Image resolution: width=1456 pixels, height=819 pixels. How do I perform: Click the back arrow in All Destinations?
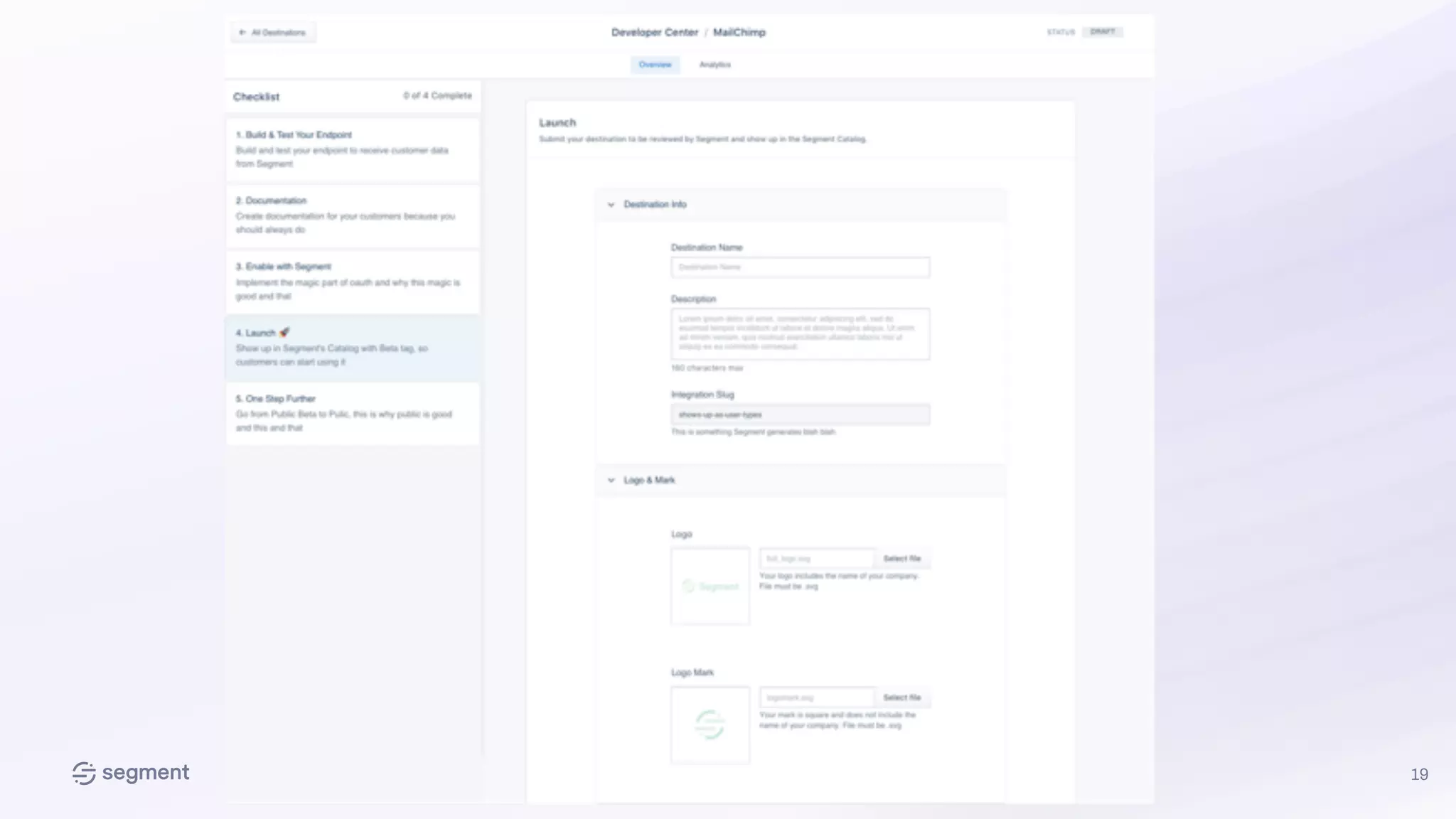(242, 33)
